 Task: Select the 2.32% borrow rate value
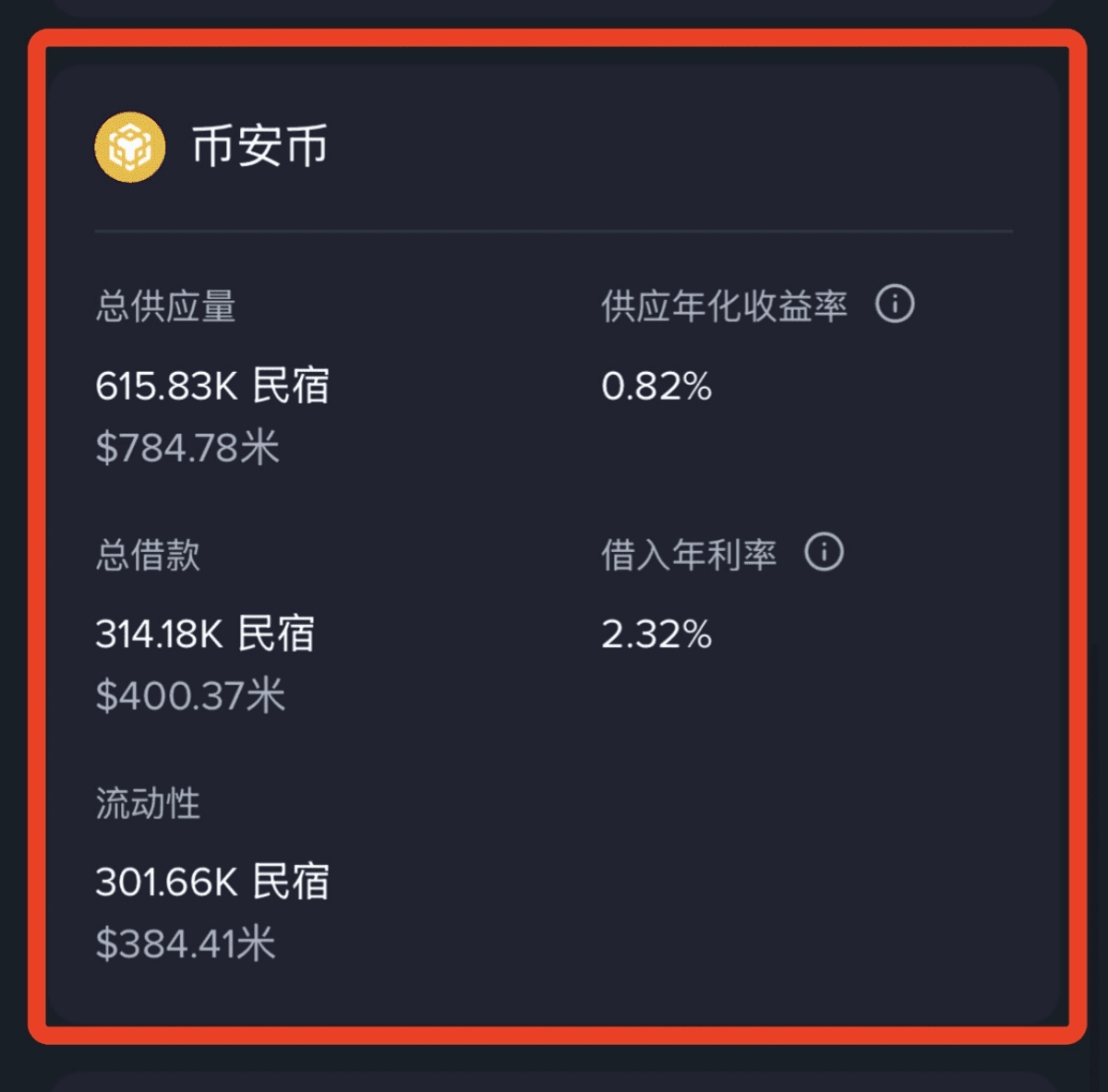pyautogui.click(x=656, y=634)
